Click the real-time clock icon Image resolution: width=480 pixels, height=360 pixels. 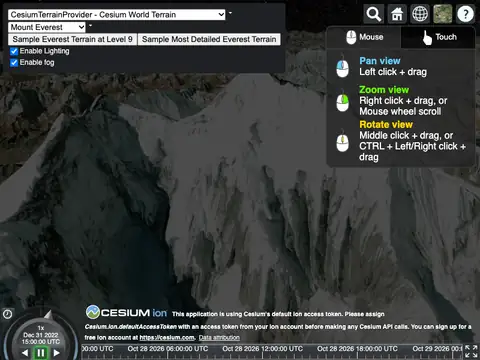pyautogui.click(x=7, y=314)
